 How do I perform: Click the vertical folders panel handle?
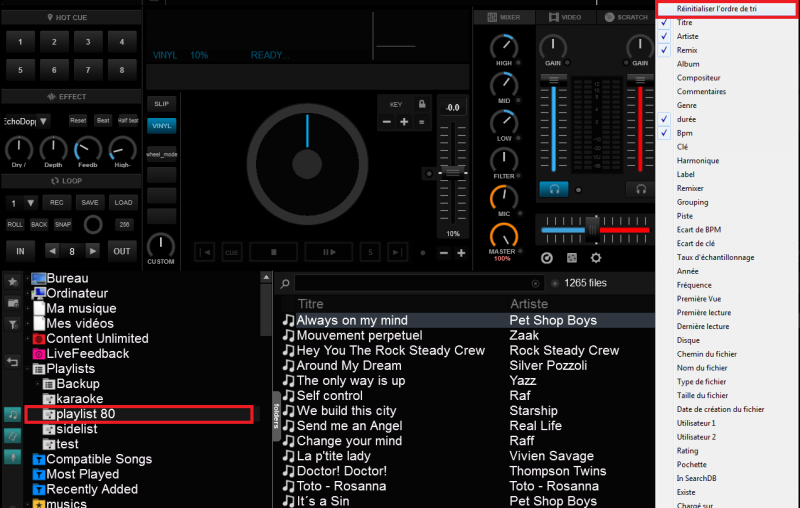click(x=276, y=416)
